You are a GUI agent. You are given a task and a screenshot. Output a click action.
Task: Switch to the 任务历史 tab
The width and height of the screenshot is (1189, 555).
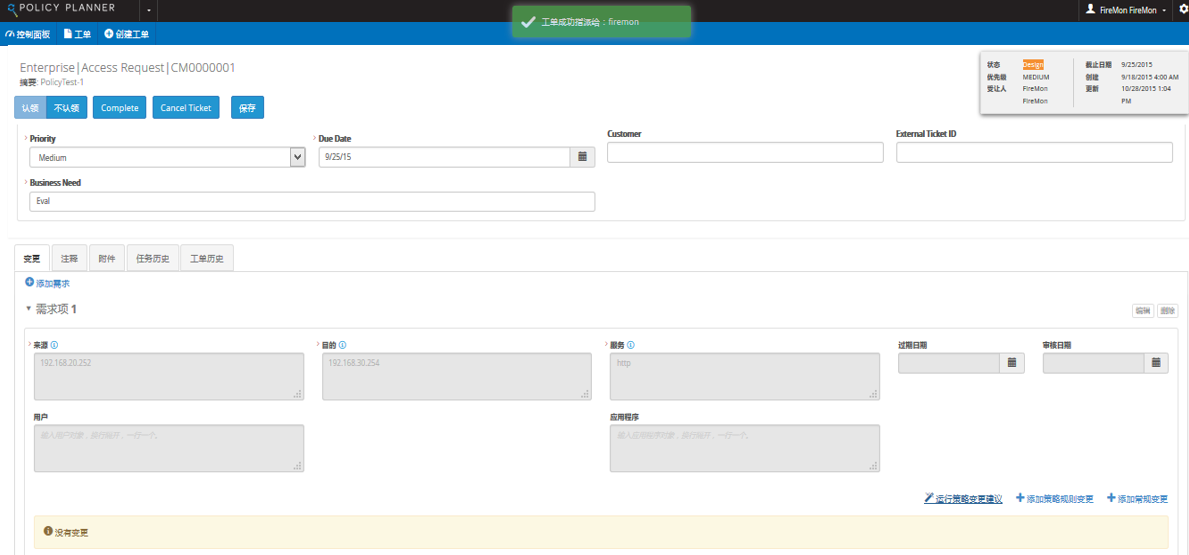pos(153,259)
